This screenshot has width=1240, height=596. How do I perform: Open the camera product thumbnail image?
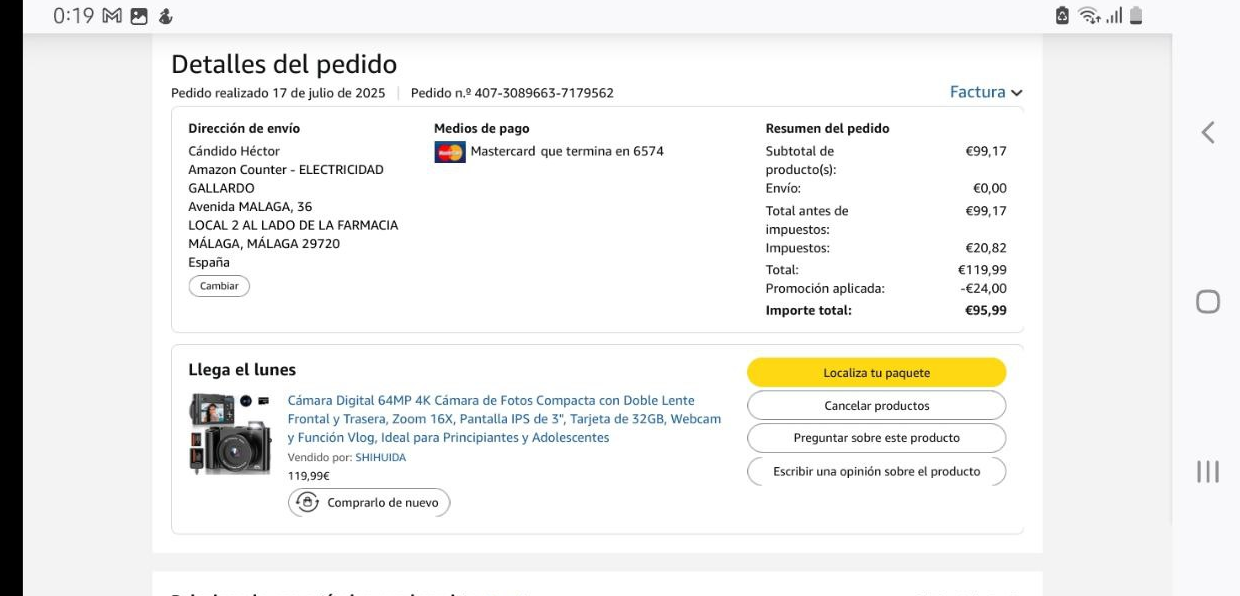230,434
